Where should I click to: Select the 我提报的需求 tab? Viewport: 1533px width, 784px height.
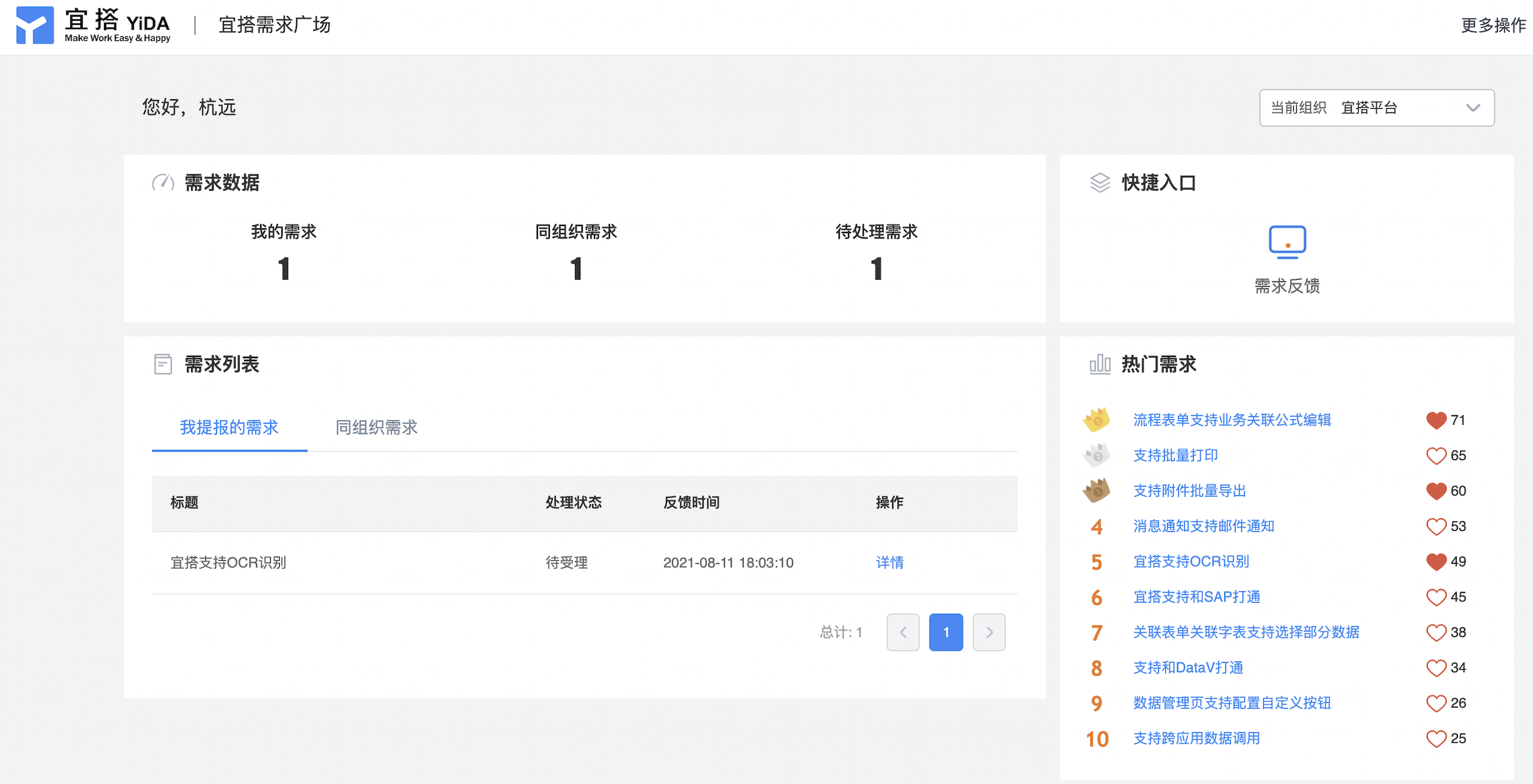pyautogui.click(x=229, y=428)
